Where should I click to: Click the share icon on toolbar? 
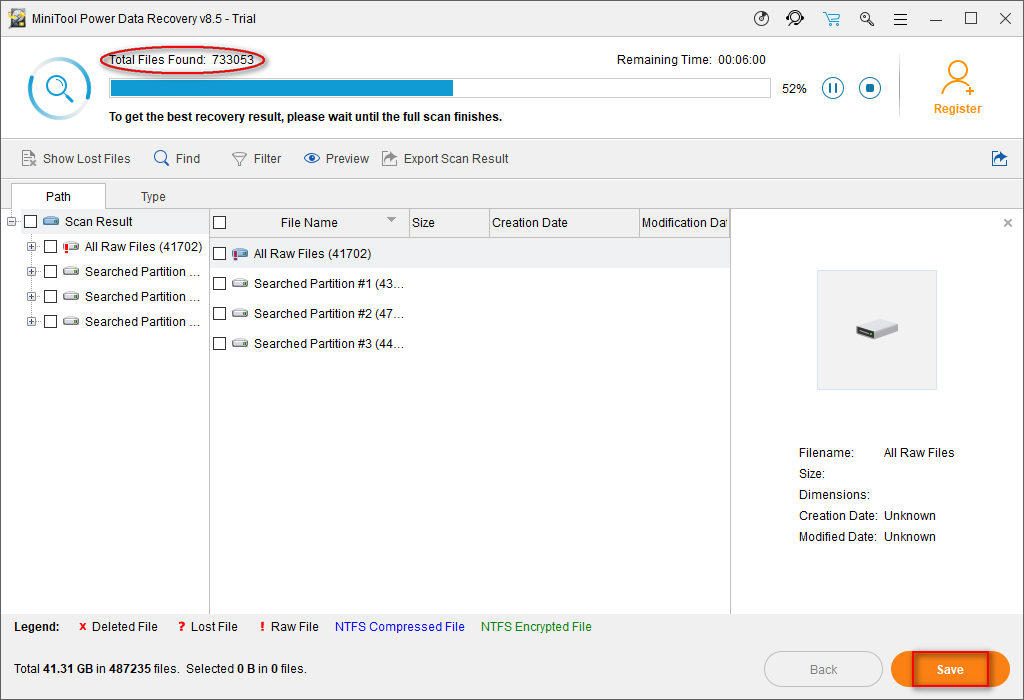[x=999, y=158]
